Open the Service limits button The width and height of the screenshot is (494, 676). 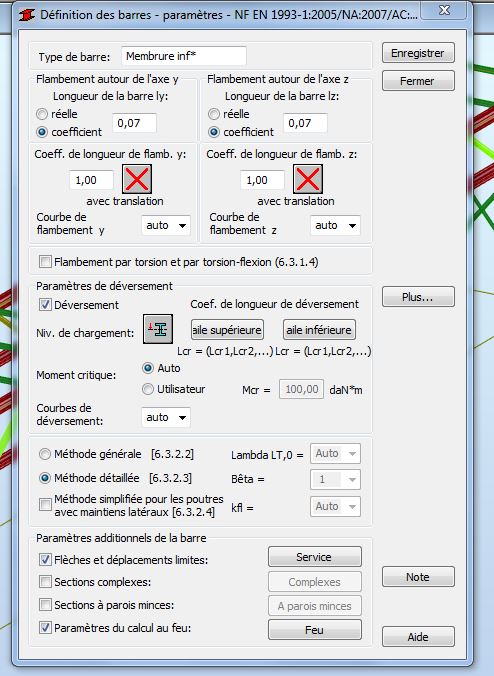(315, 557)
